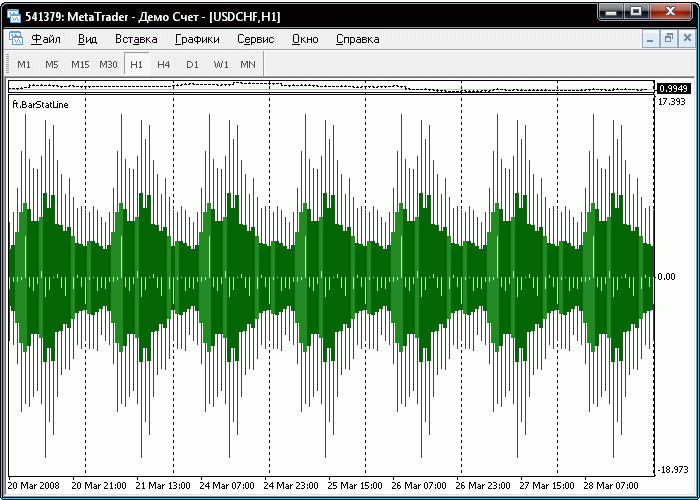Restore the inner chart window
700x500 pixels.
tap(669, 39)
